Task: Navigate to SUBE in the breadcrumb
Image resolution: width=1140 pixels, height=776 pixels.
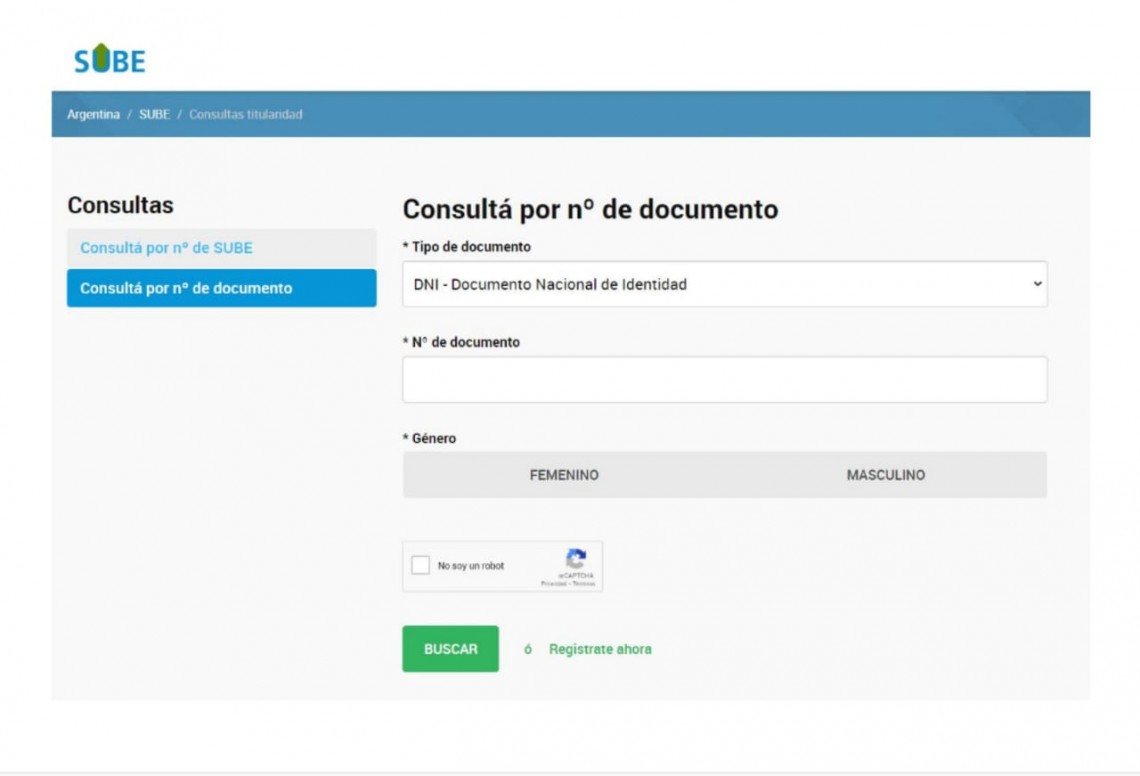Action: pyautogui.click(x=154, y=114)
